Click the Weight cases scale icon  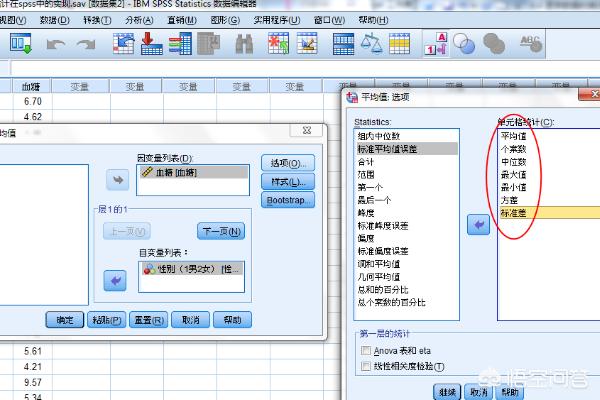tap(372, 43)
